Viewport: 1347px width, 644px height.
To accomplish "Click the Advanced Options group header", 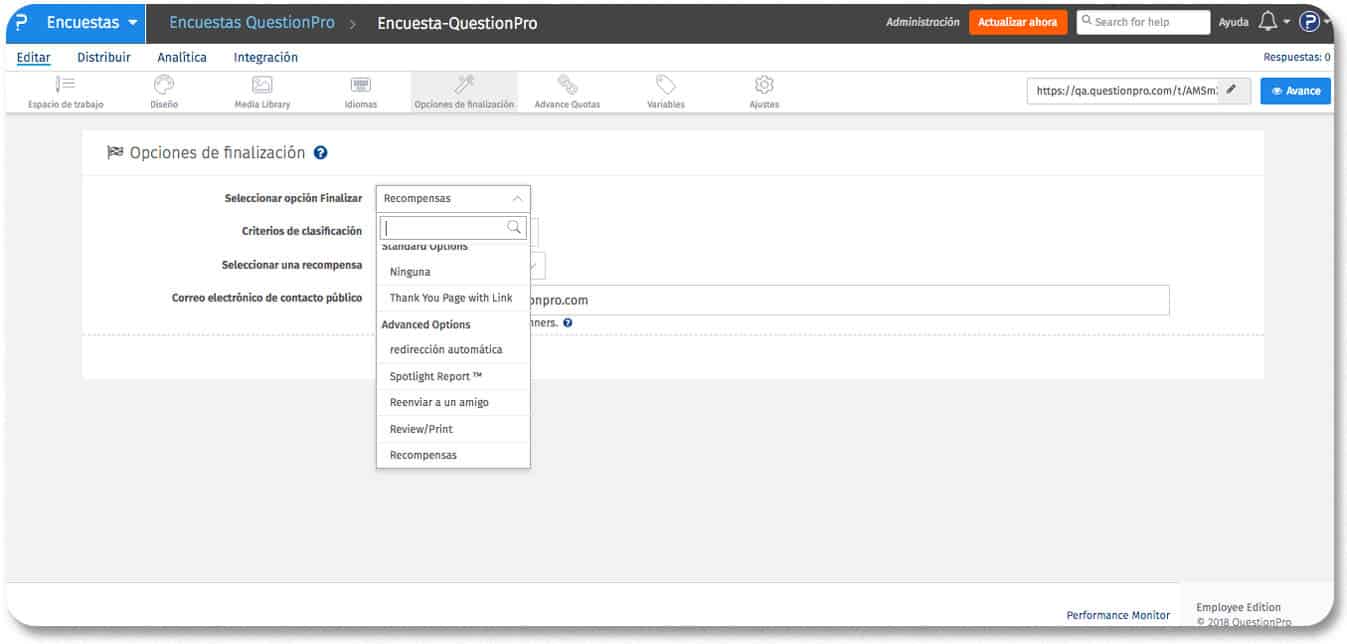I will coord(426,325).
